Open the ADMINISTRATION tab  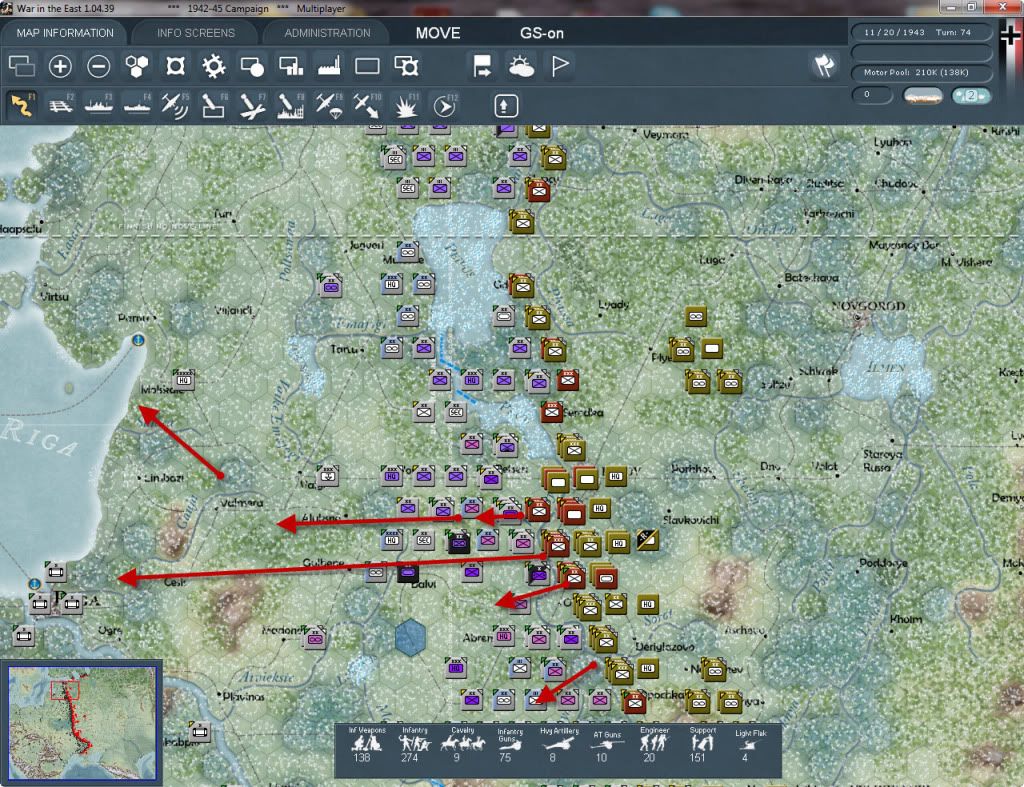327,33
